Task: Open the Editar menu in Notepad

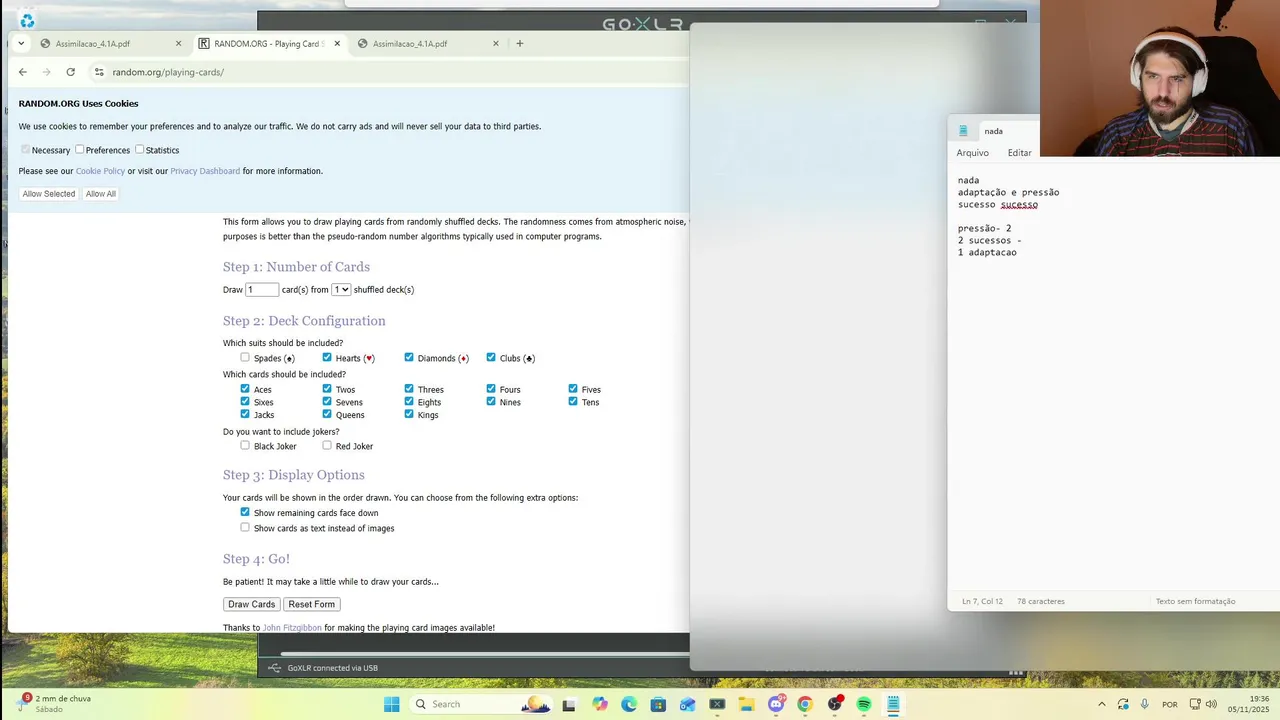Action: tap(1019, 153)
